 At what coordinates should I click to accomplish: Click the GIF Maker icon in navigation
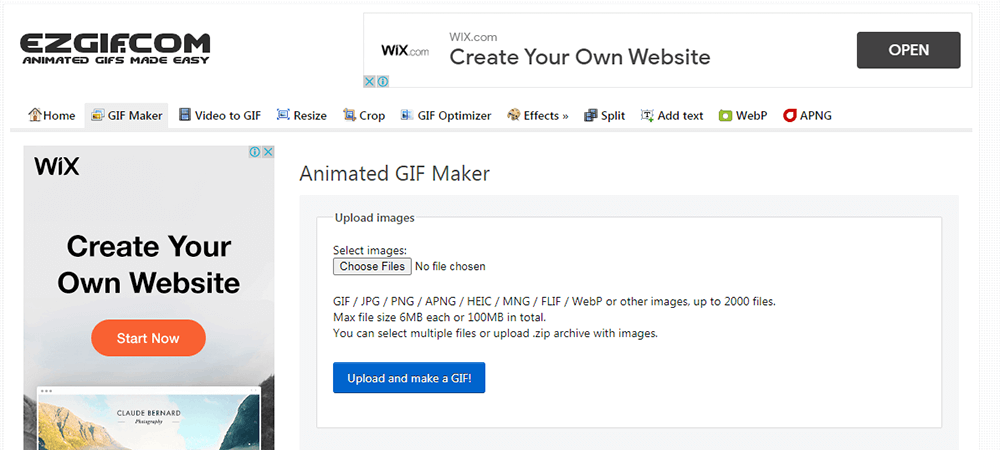(x=97, y=115)
